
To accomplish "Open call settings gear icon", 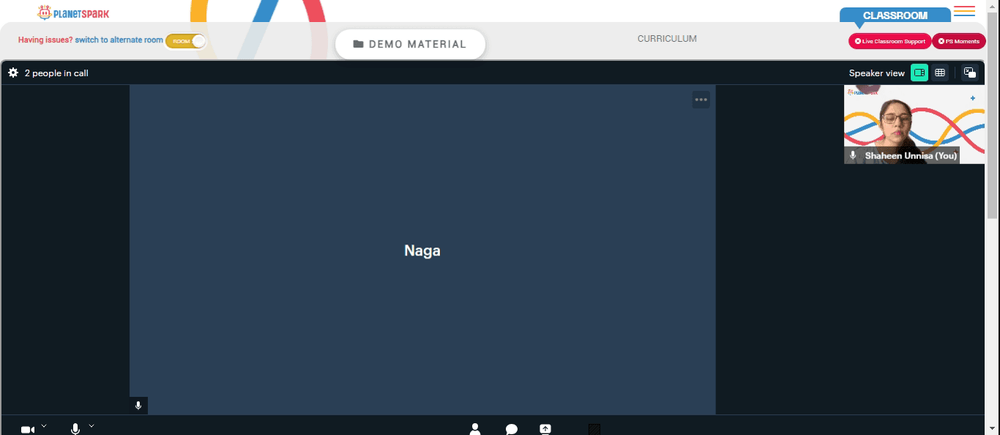I will tap(13, 73).
